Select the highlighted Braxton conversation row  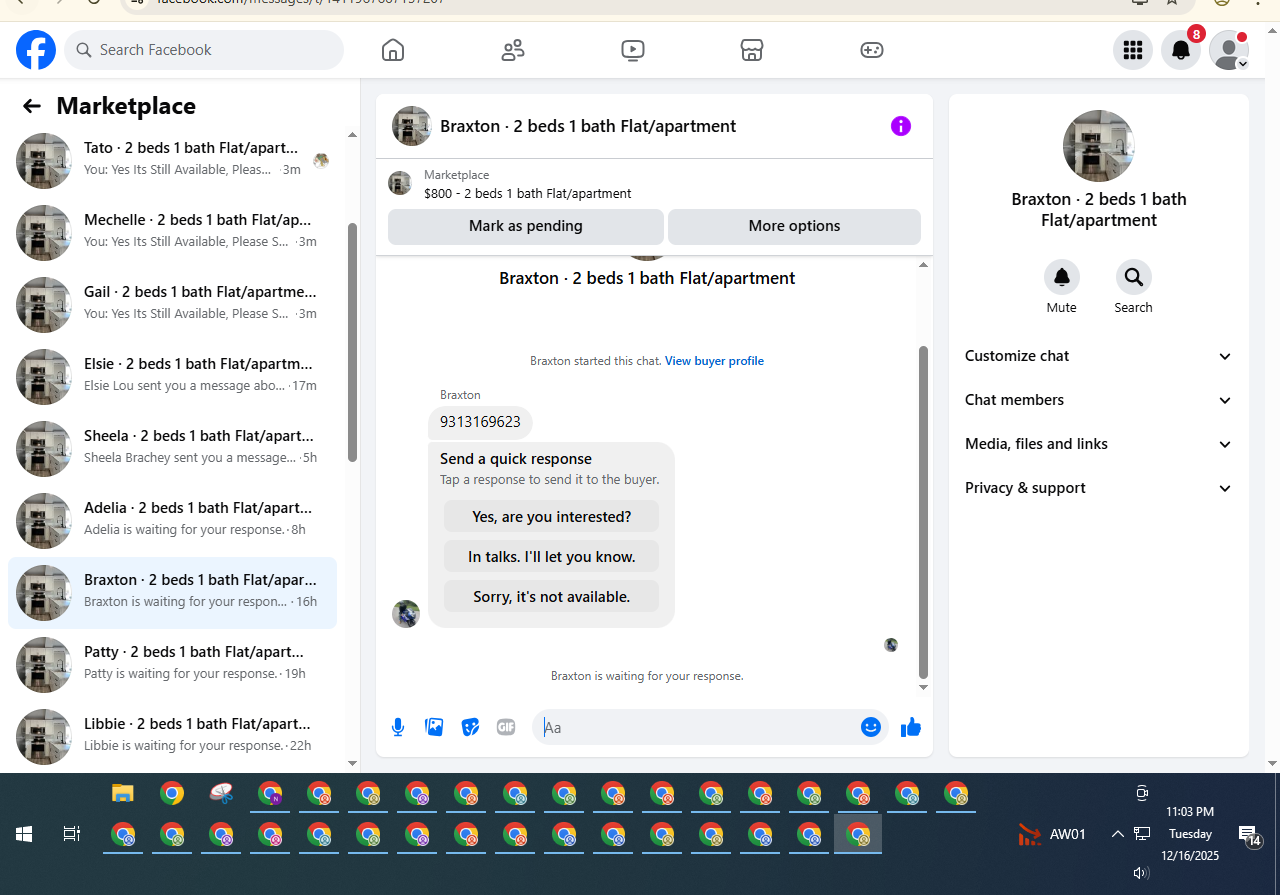tap(173, 592)
